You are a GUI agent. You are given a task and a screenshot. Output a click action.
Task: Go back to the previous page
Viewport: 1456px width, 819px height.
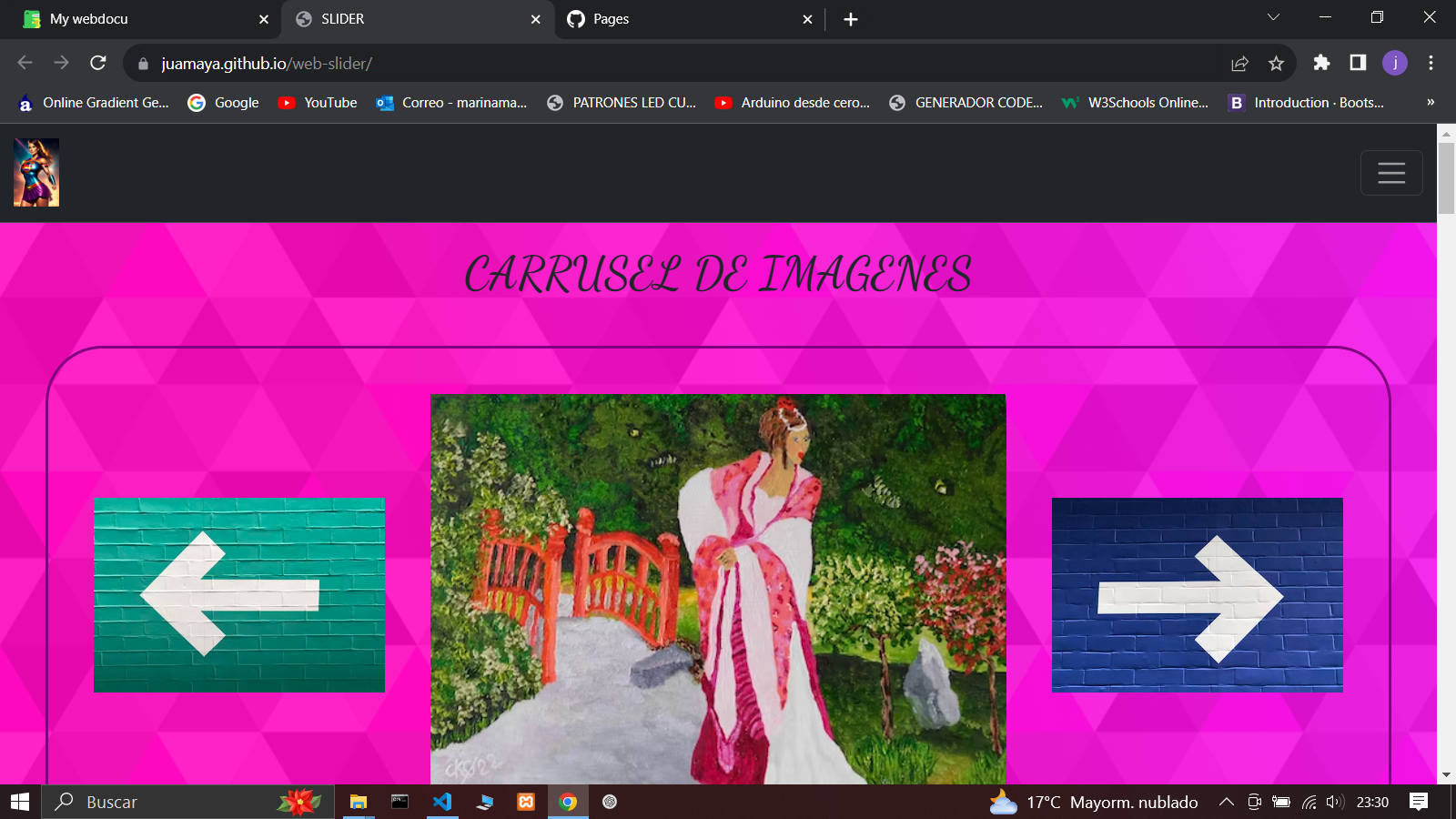point(25,63)
